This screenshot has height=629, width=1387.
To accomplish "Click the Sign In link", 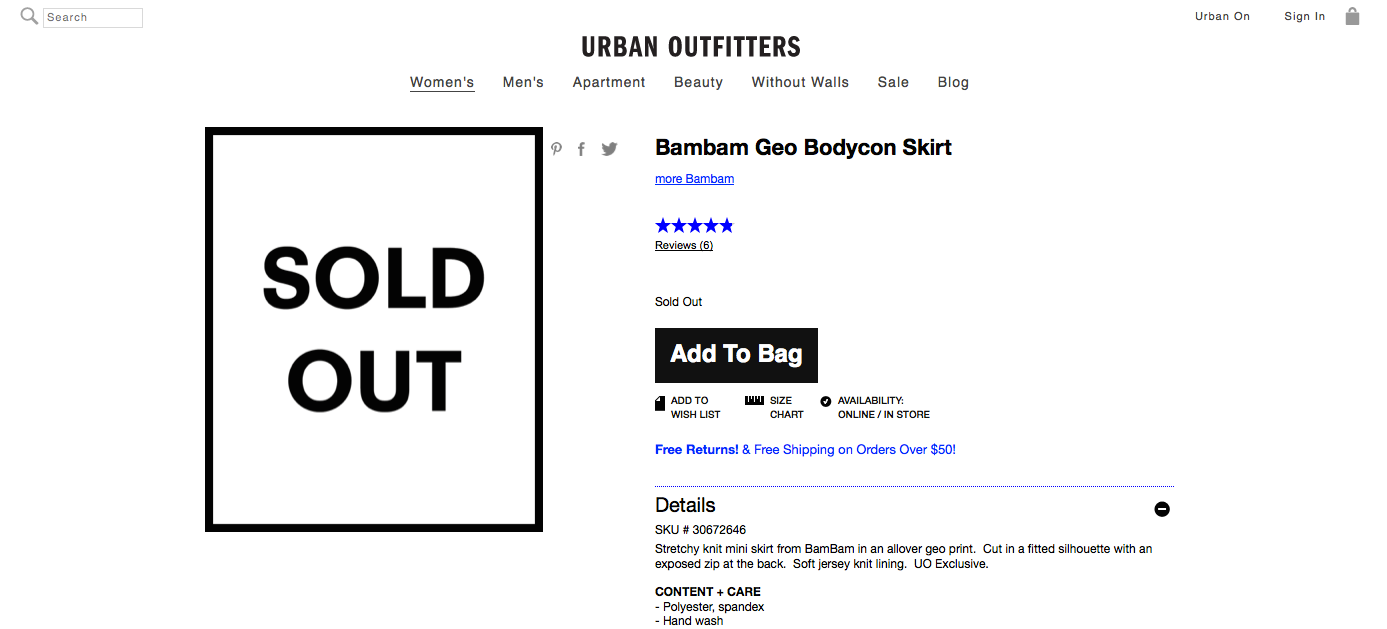I will [x=1305, y=16].
